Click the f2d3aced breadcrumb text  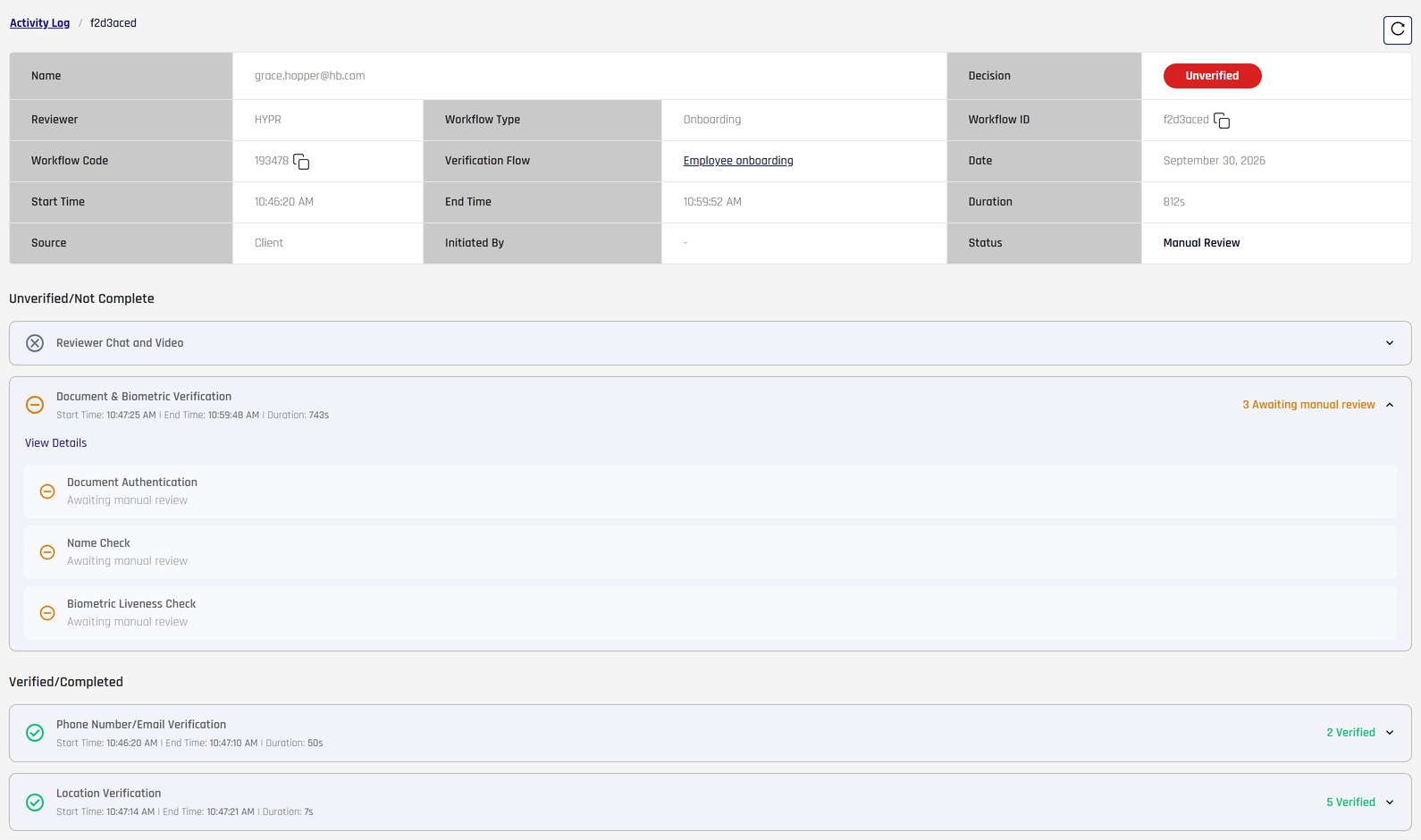tap(114, 23)
